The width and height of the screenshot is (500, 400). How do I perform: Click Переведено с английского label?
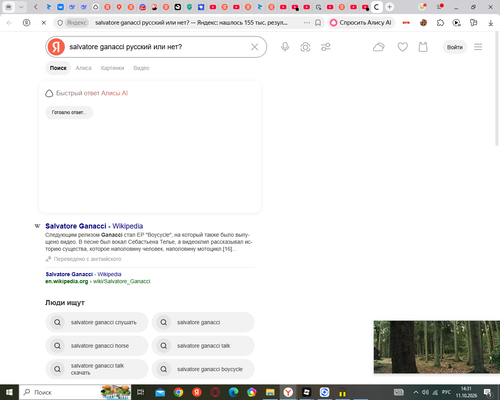87,259
